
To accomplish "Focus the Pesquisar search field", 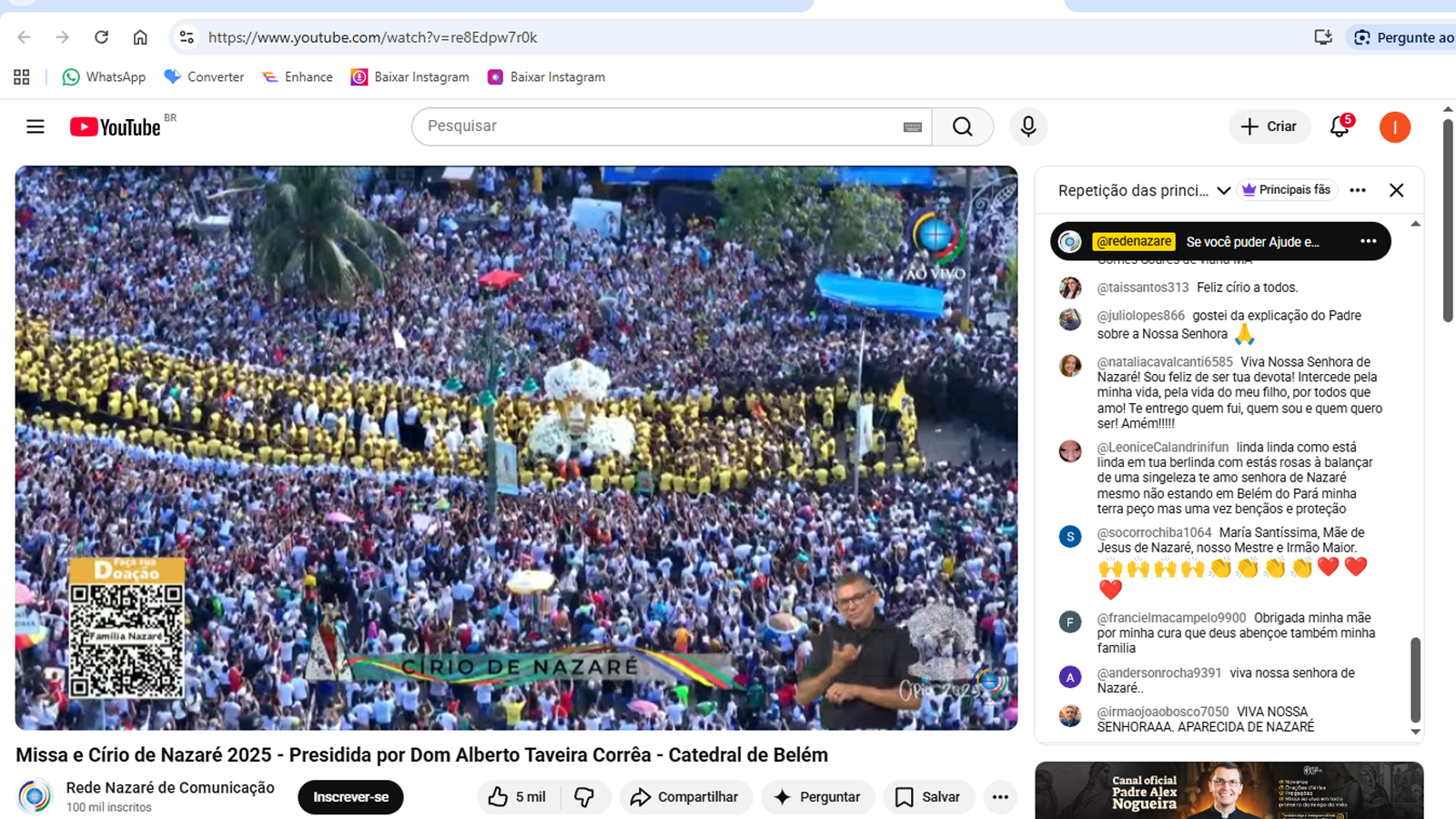I will click(x=655, y=126).
